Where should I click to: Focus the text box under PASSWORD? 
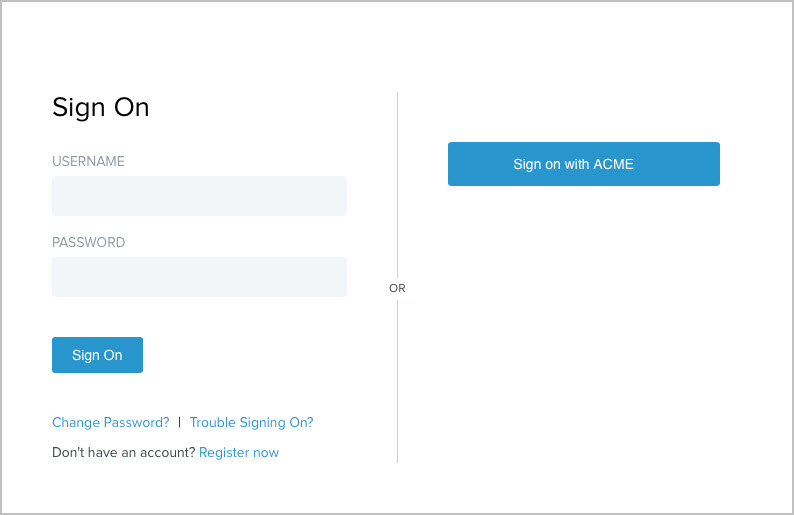199,277
